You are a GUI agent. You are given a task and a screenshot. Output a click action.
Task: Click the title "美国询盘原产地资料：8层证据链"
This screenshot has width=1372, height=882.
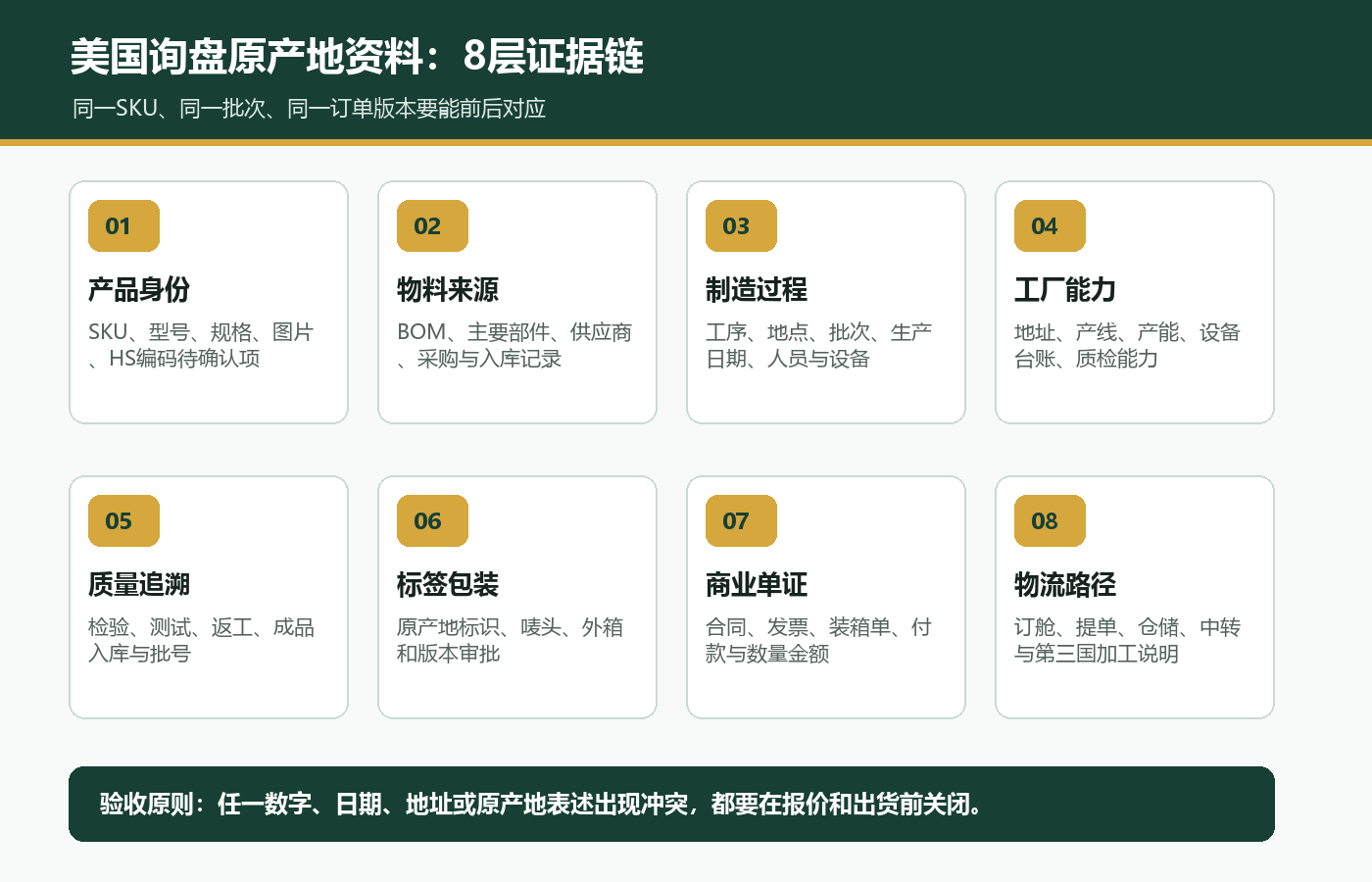click(357, 57)
